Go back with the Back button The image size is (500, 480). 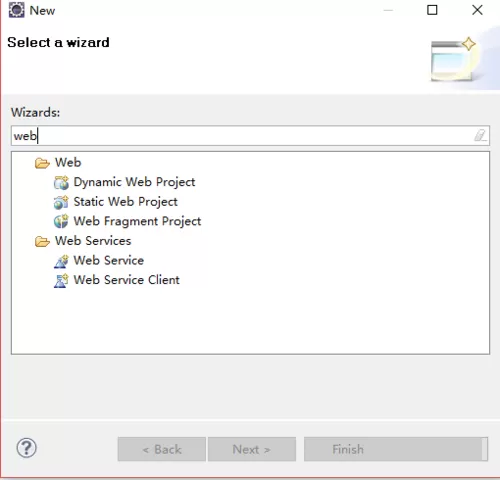click(162, 449)
